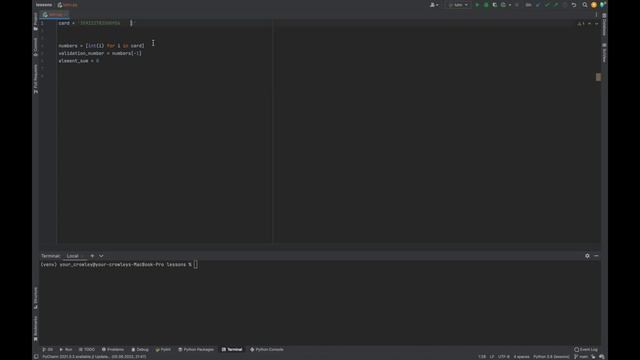The image size is (640, 360).
Task: Open the Git tool window tab
Action: (47, 349)
